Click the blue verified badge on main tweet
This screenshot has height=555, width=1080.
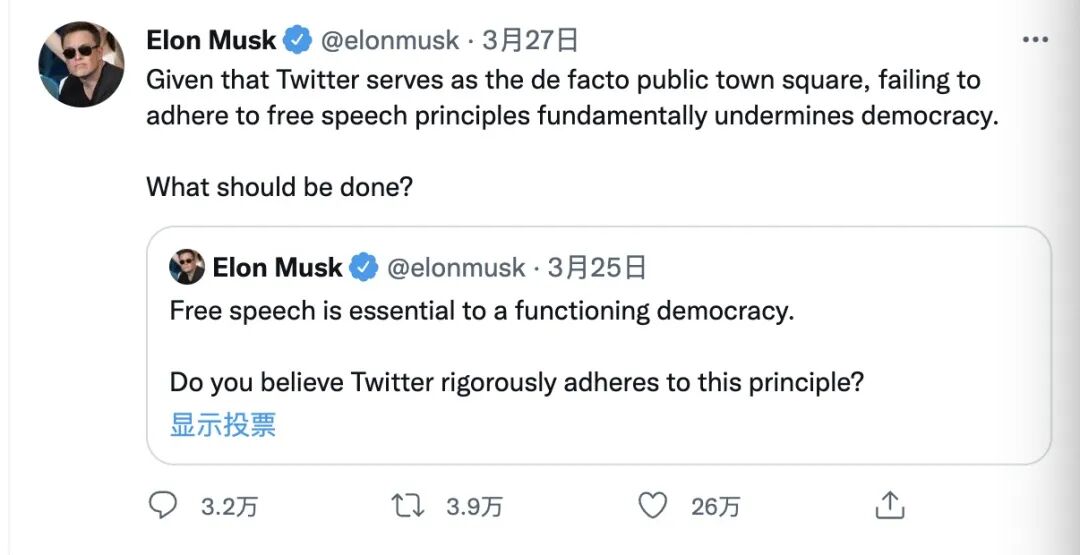[x=297, y=41]
